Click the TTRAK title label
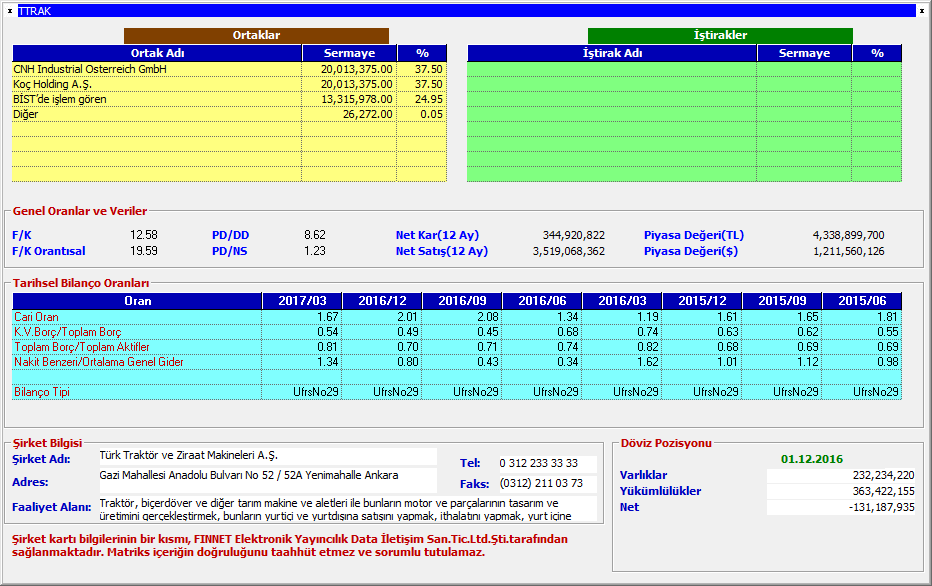This screenshot has height=586, width=932. click(35, 11)
